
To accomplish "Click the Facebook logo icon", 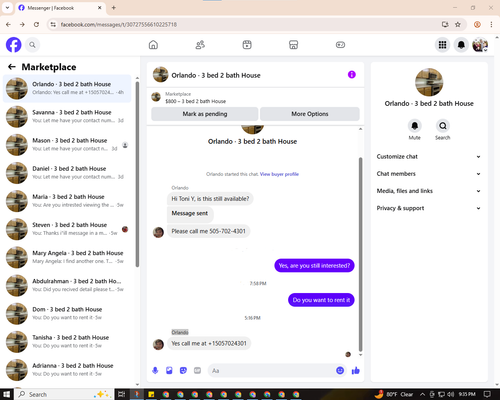I will click(14, 45).
